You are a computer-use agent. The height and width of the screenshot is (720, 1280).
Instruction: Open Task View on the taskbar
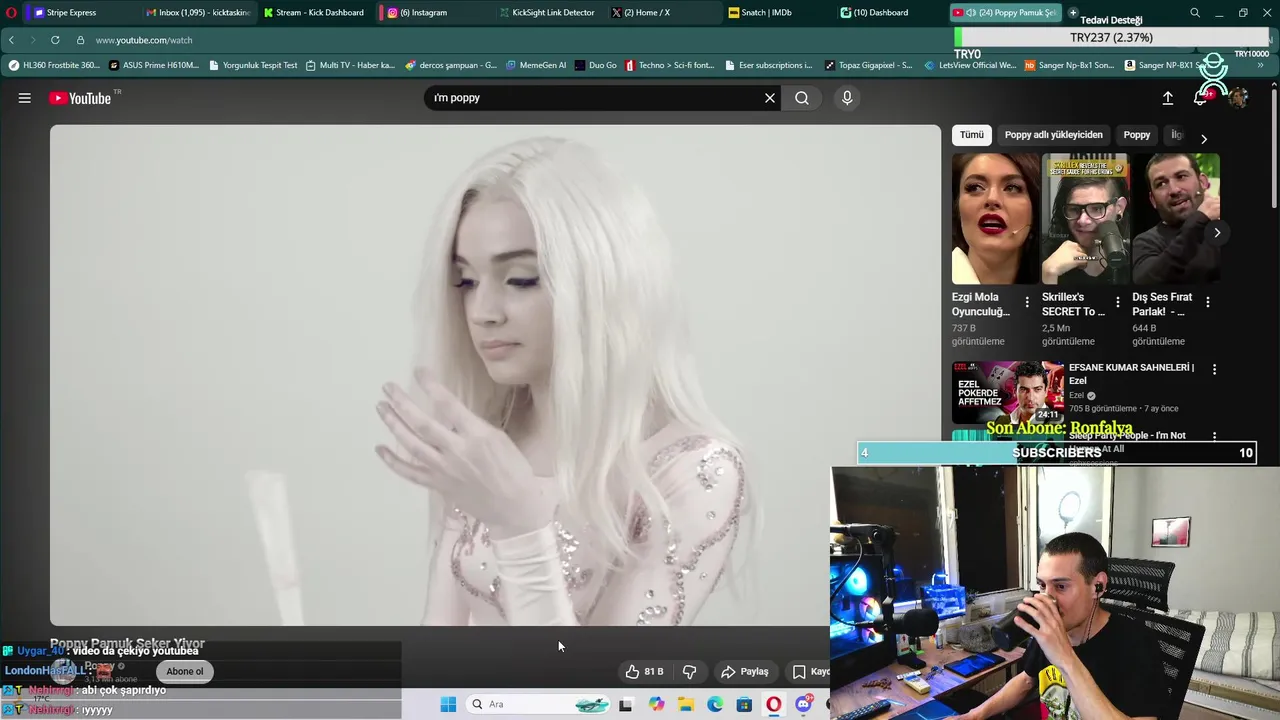coord(626,704)
